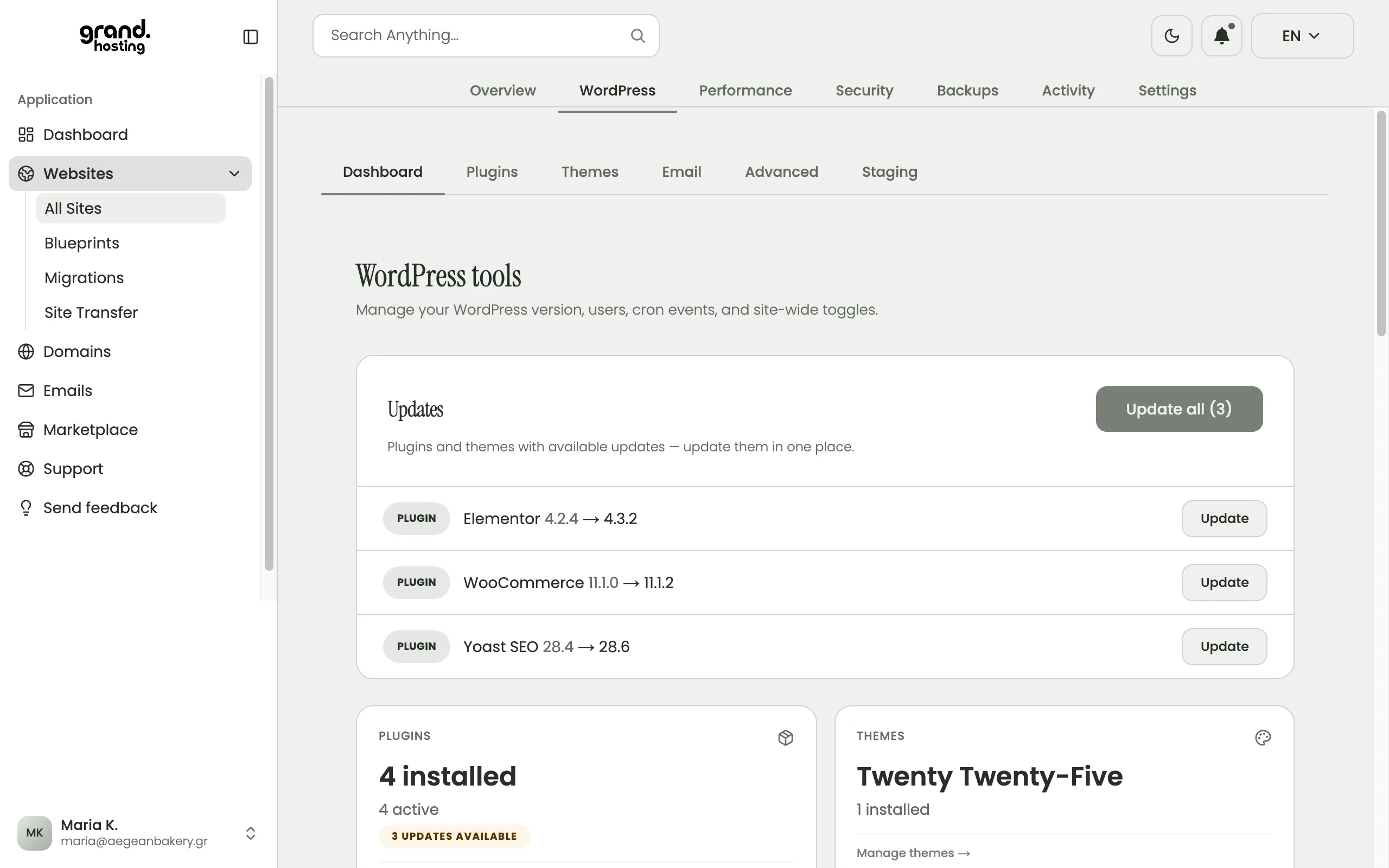Click the Support lifebuoy icon
The image size is (1389, 868).
pyautogui.click(x=26, y=468)
